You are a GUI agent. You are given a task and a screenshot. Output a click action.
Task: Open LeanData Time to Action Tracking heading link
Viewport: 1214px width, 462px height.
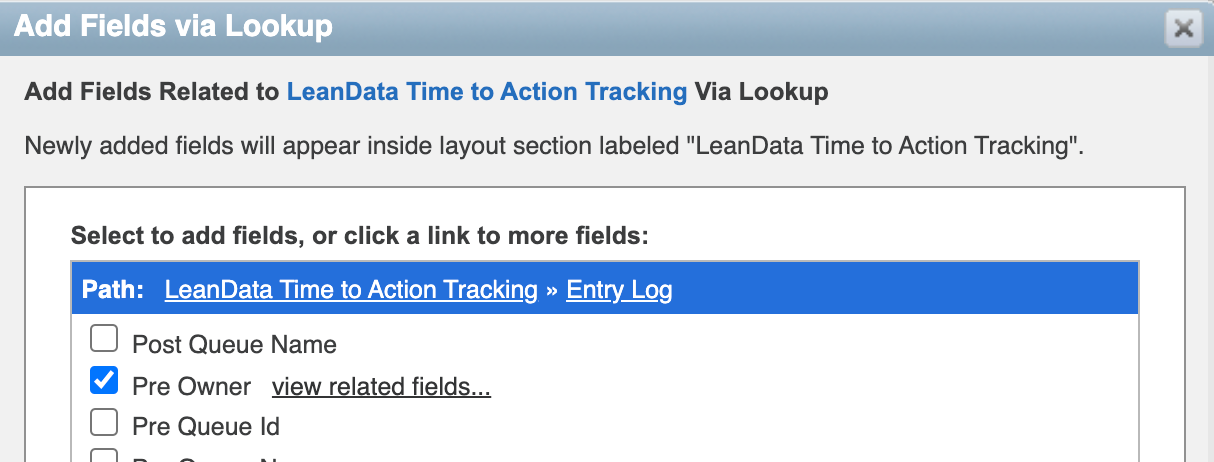pyautogui.click(x=486, y=93)
